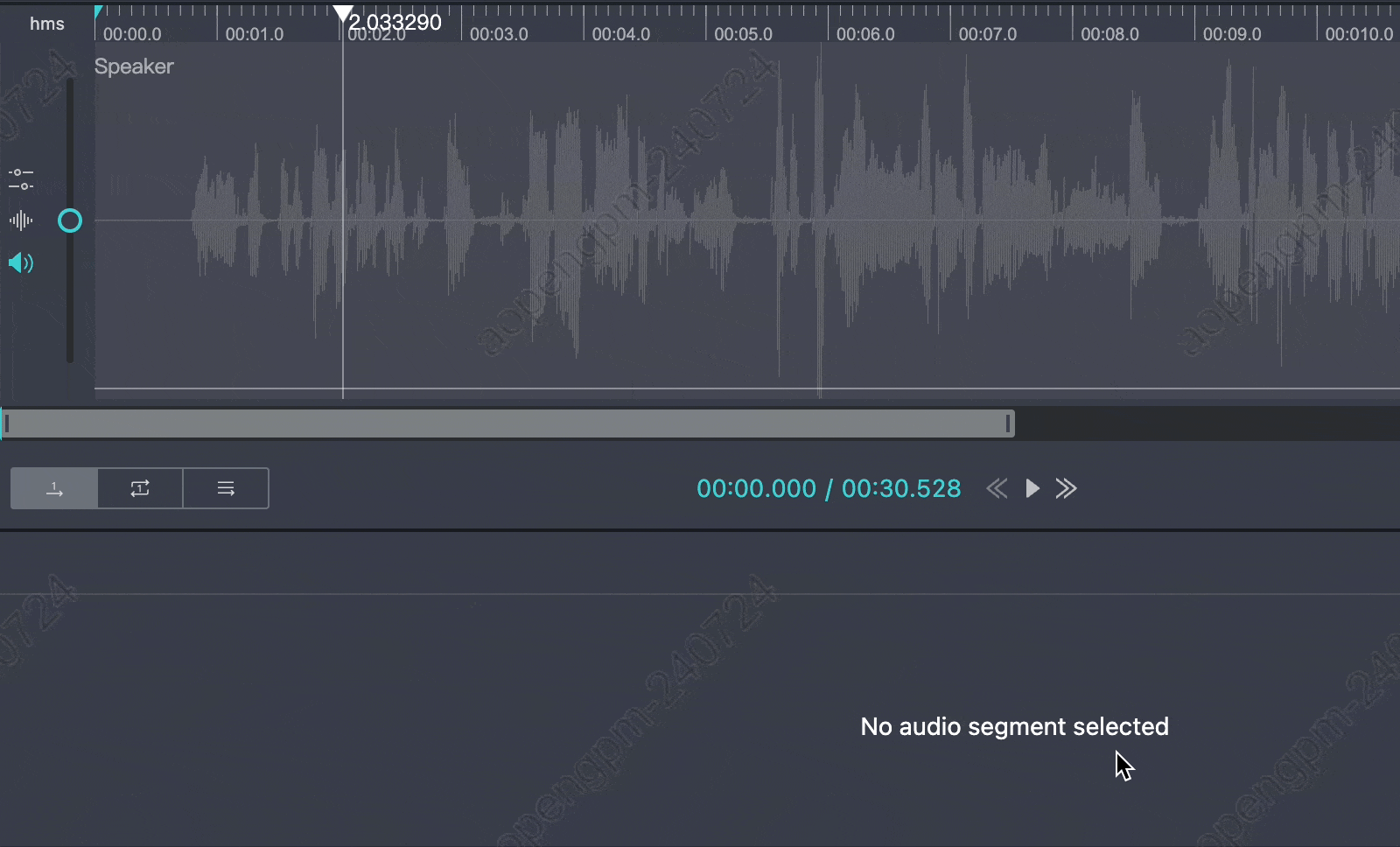The height and width of the screenshot is (847, 1400).
Task: Skip forward with the double-right arrows
Action: coord(1066,488)
